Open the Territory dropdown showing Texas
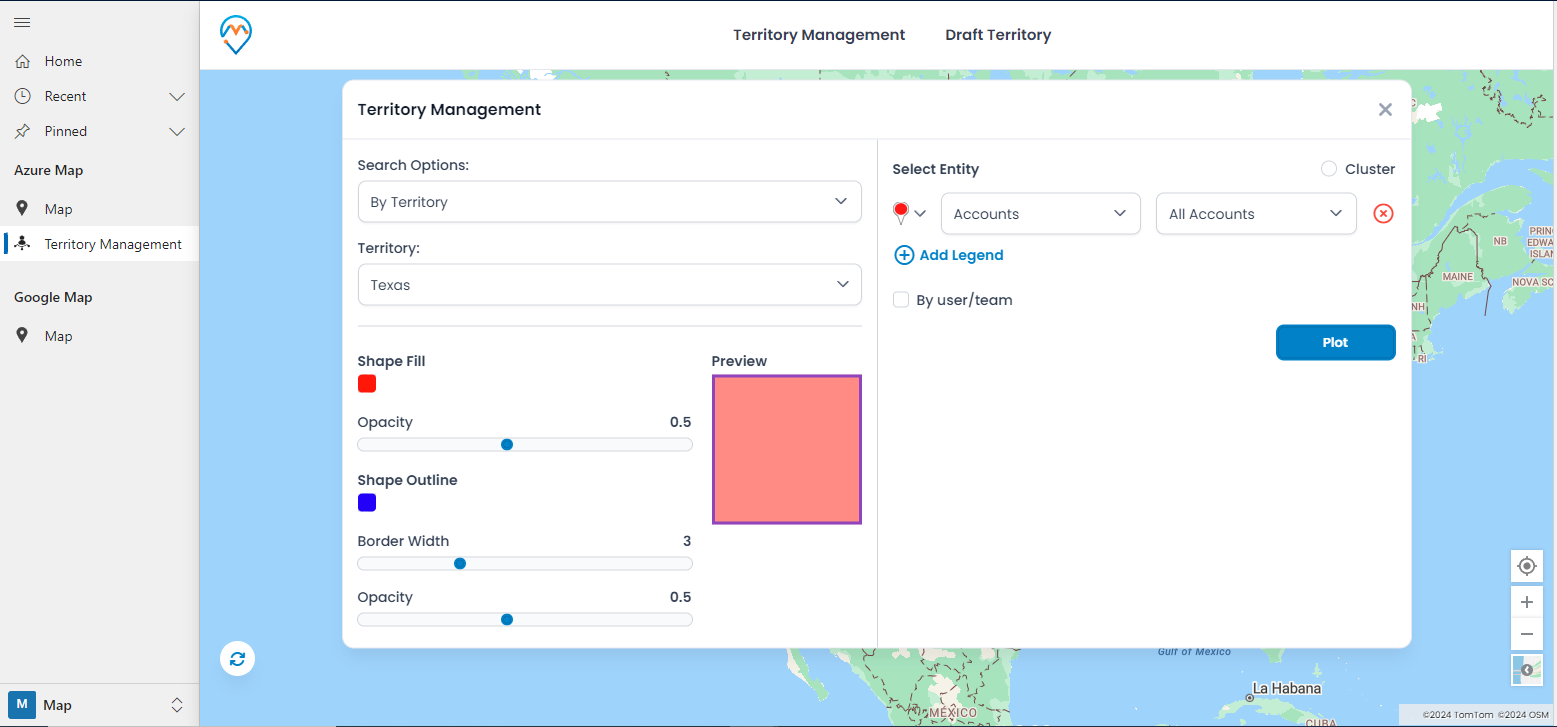Screen dimensions: 1557x727 coord(609,285)
